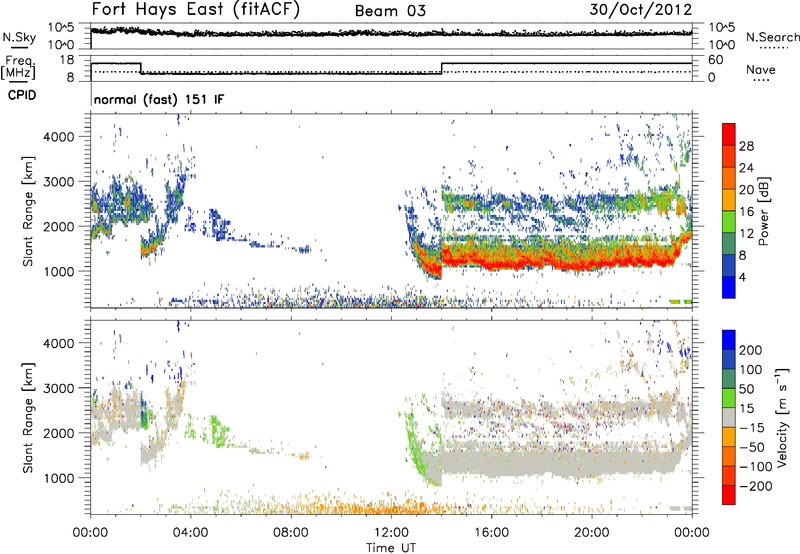Click the 'Nave' legend label
Viewport: 800px width, 554px height.
[761, 69]
